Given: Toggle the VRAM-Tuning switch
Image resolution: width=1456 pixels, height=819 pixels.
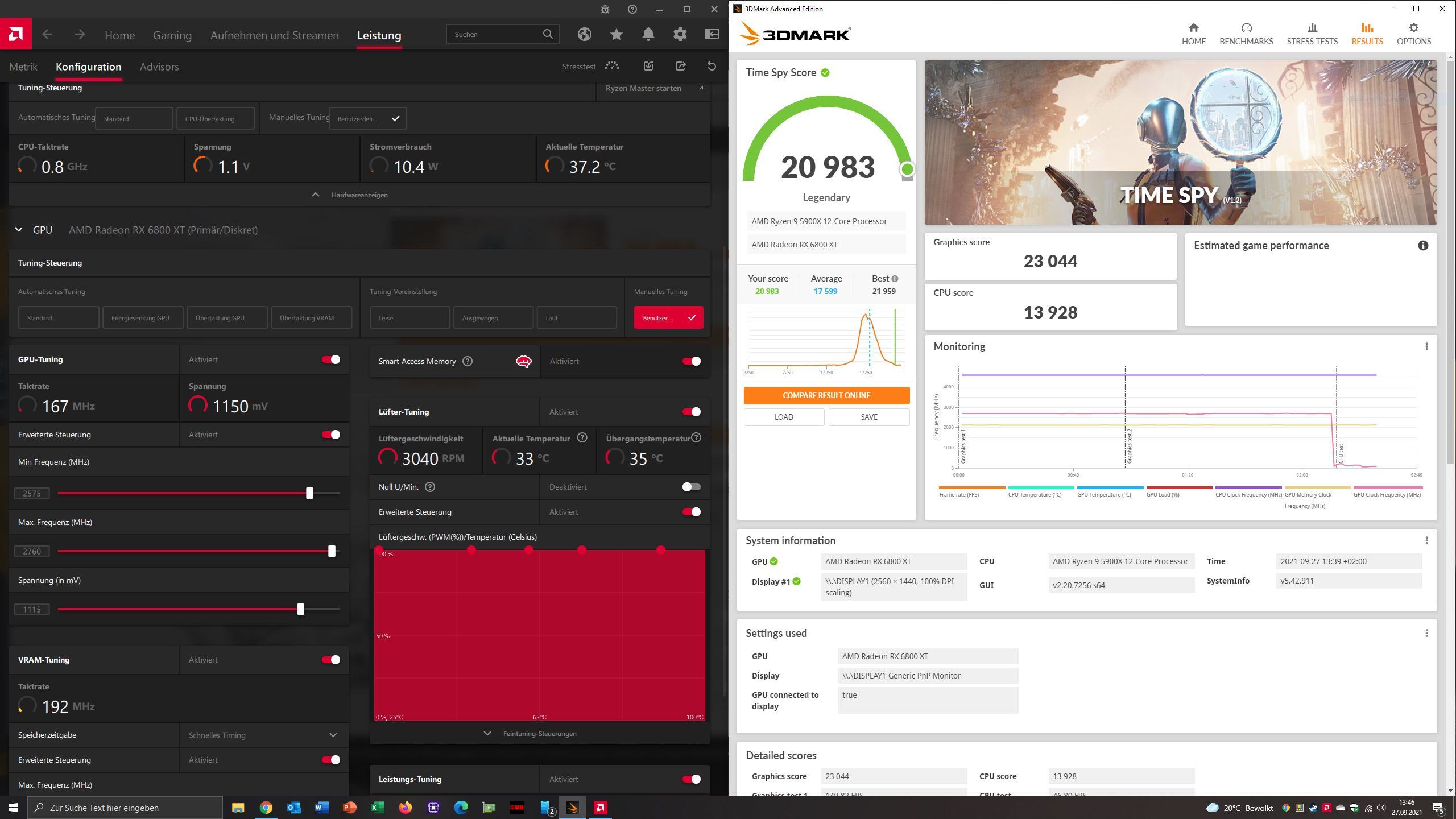Looking at the screenshot, I should pos(330,660).
